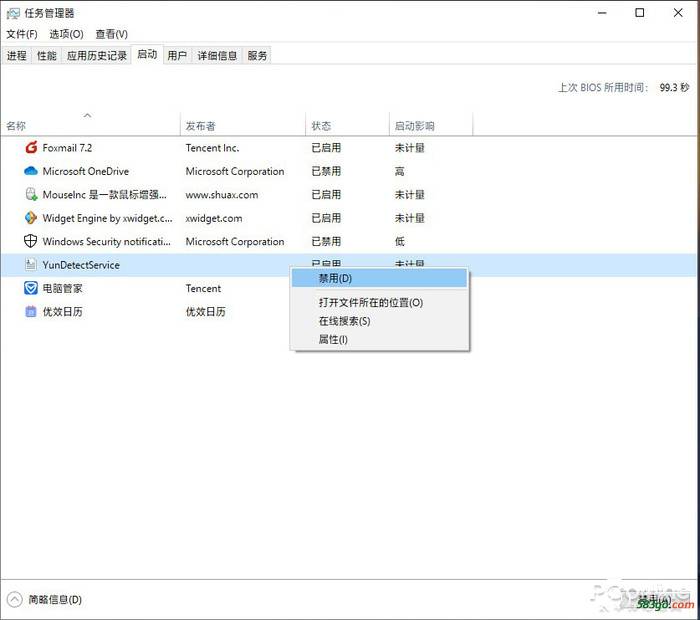Choose 属性(I) in context menu
Screen dimensions: 700x620
coord(379,339)
